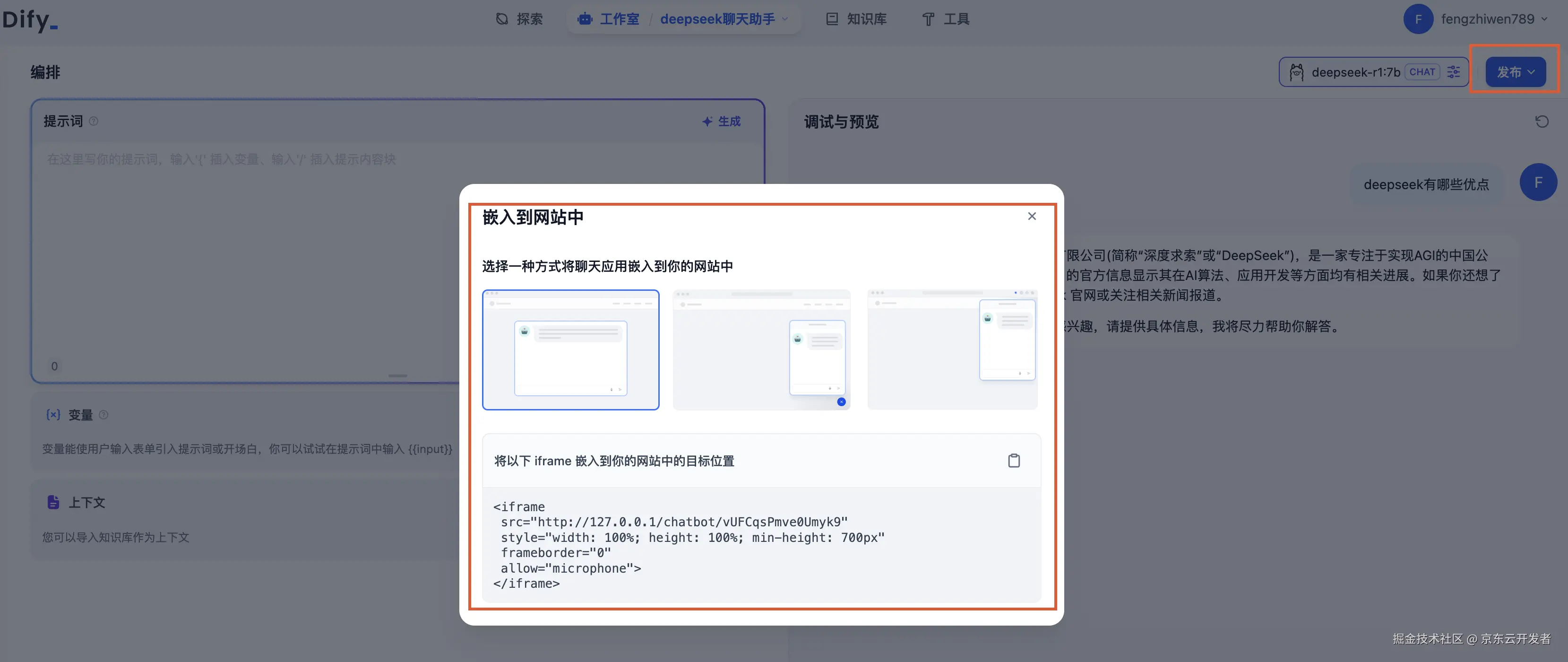1568x662 pixels.
Task: Click the restart conversation refresh icon
Action: point(1541,122)
